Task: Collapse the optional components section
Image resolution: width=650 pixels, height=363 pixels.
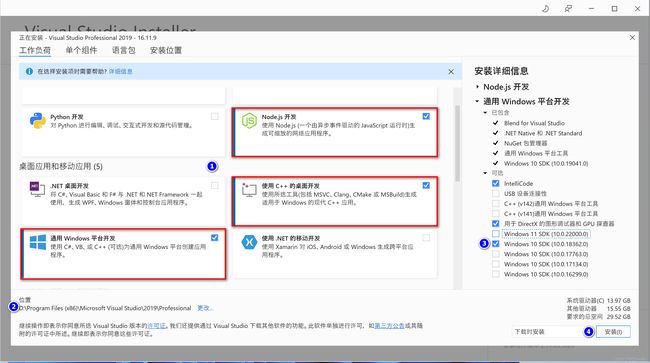Action: (485, 173)
